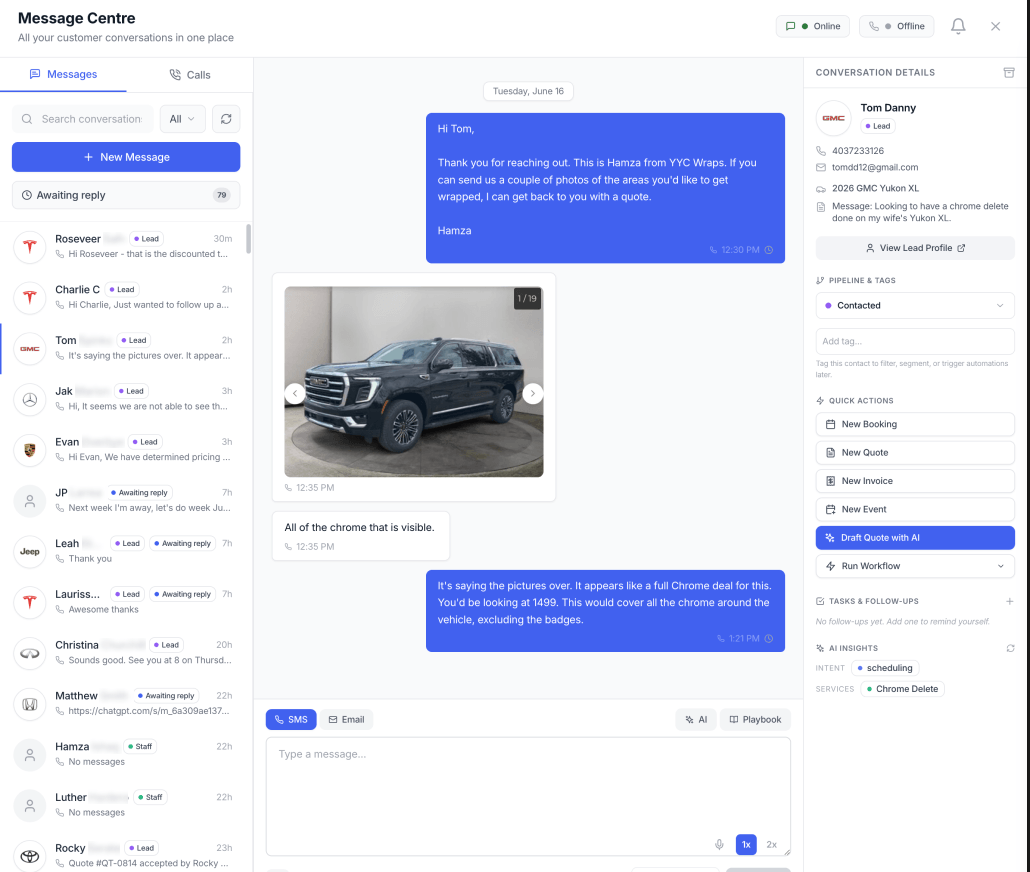The image size is (1030, 872).
Task: Set speed to 1x
Action: click(x=746, y=844)
